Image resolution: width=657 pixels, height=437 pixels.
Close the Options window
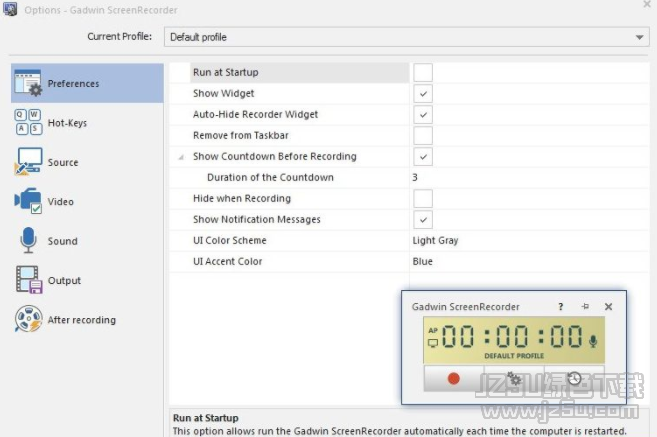(x=647, y=4)
